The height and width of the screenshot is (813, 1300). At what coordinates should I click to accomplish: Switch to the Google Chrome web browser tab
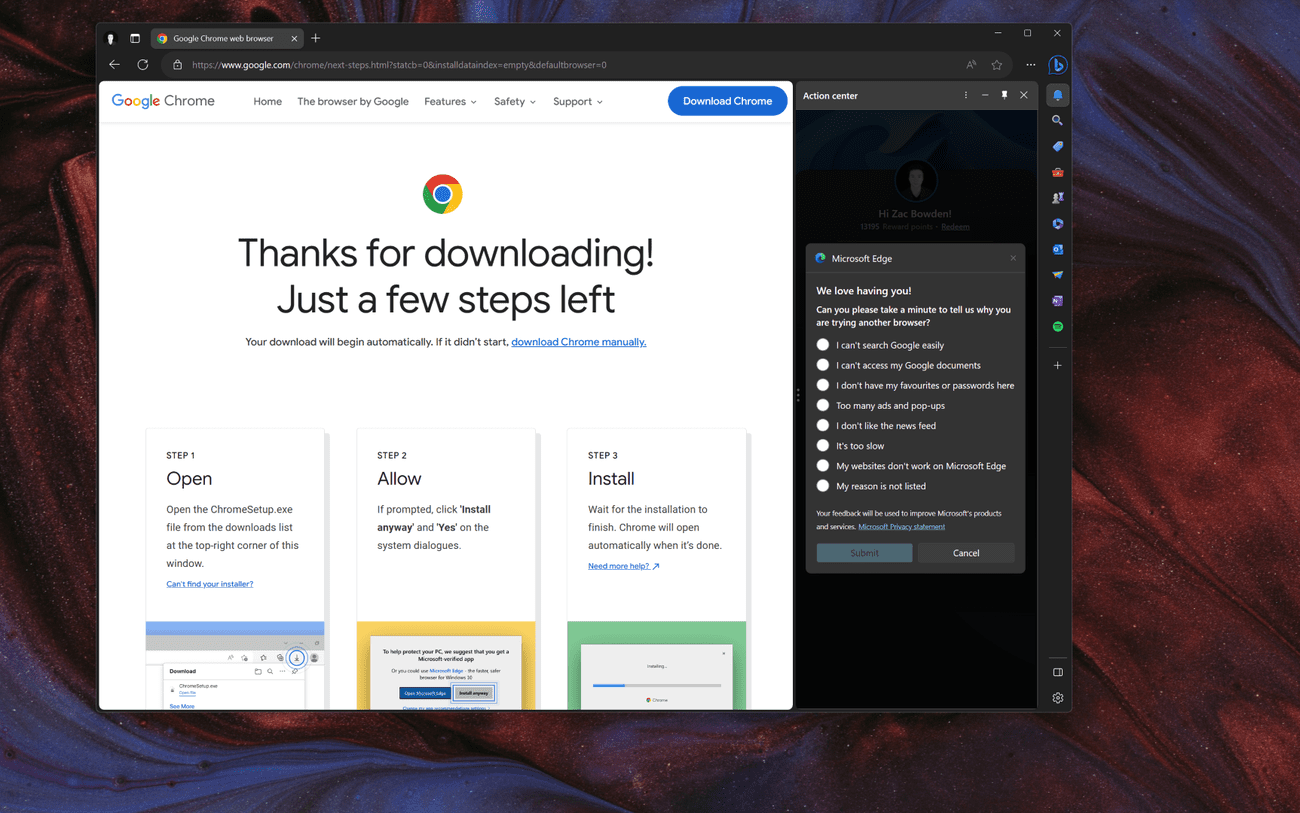[x=225, y=38]
